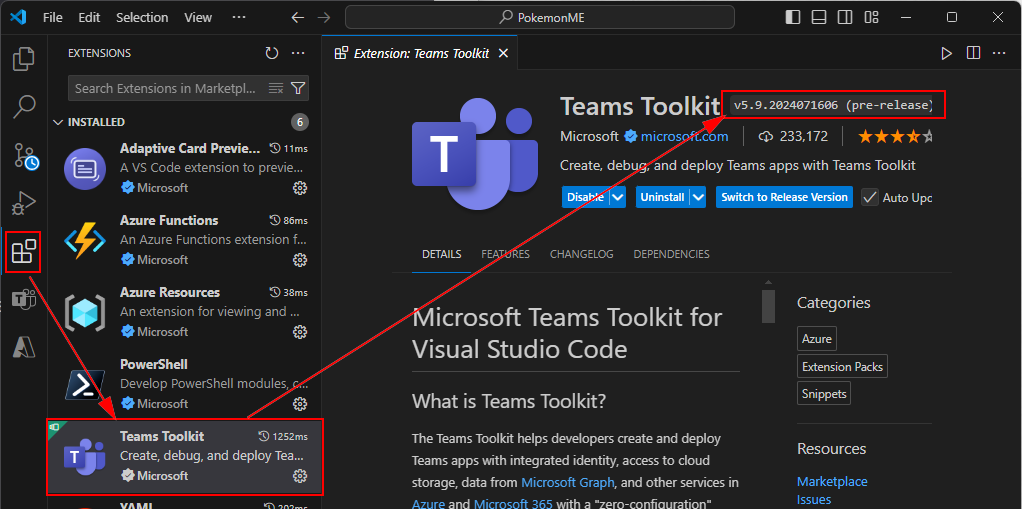The width and height of the screenshot is (1022, 509).
Task: Clear extensions search results icon
Action: (276, 88)
